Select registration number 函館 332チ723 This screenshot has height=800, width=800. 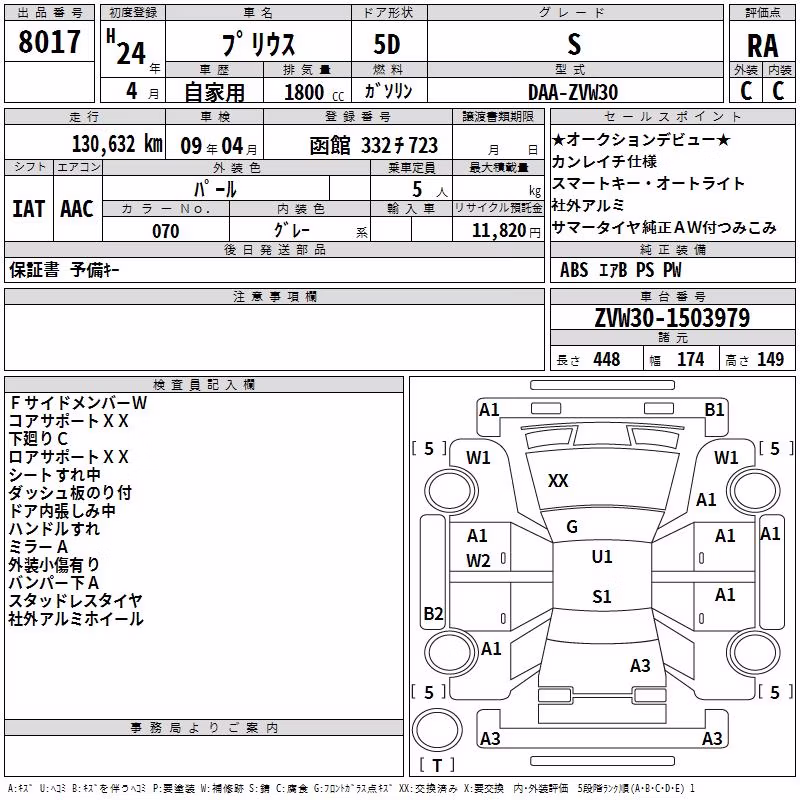click(x=373, y=146)
